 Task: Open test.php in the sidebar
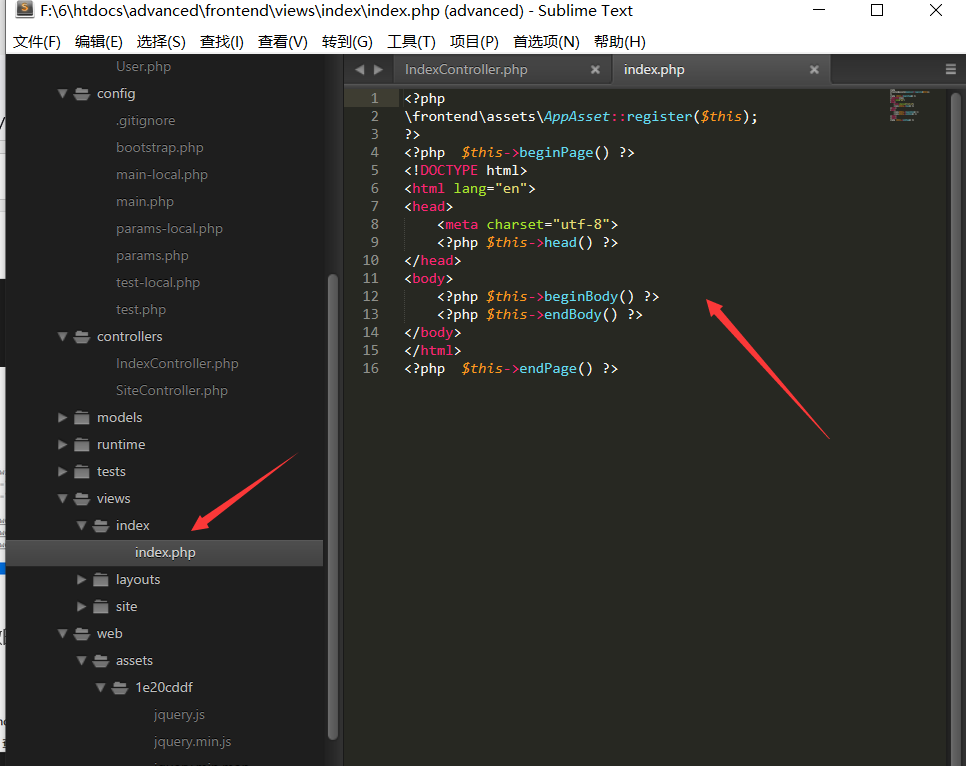(141, 310)
